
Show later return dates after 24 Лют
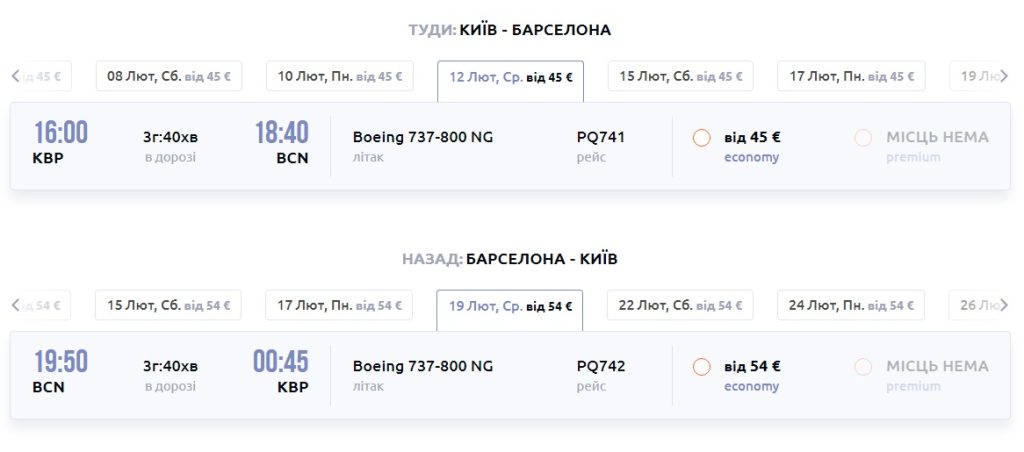point(1005,305)
